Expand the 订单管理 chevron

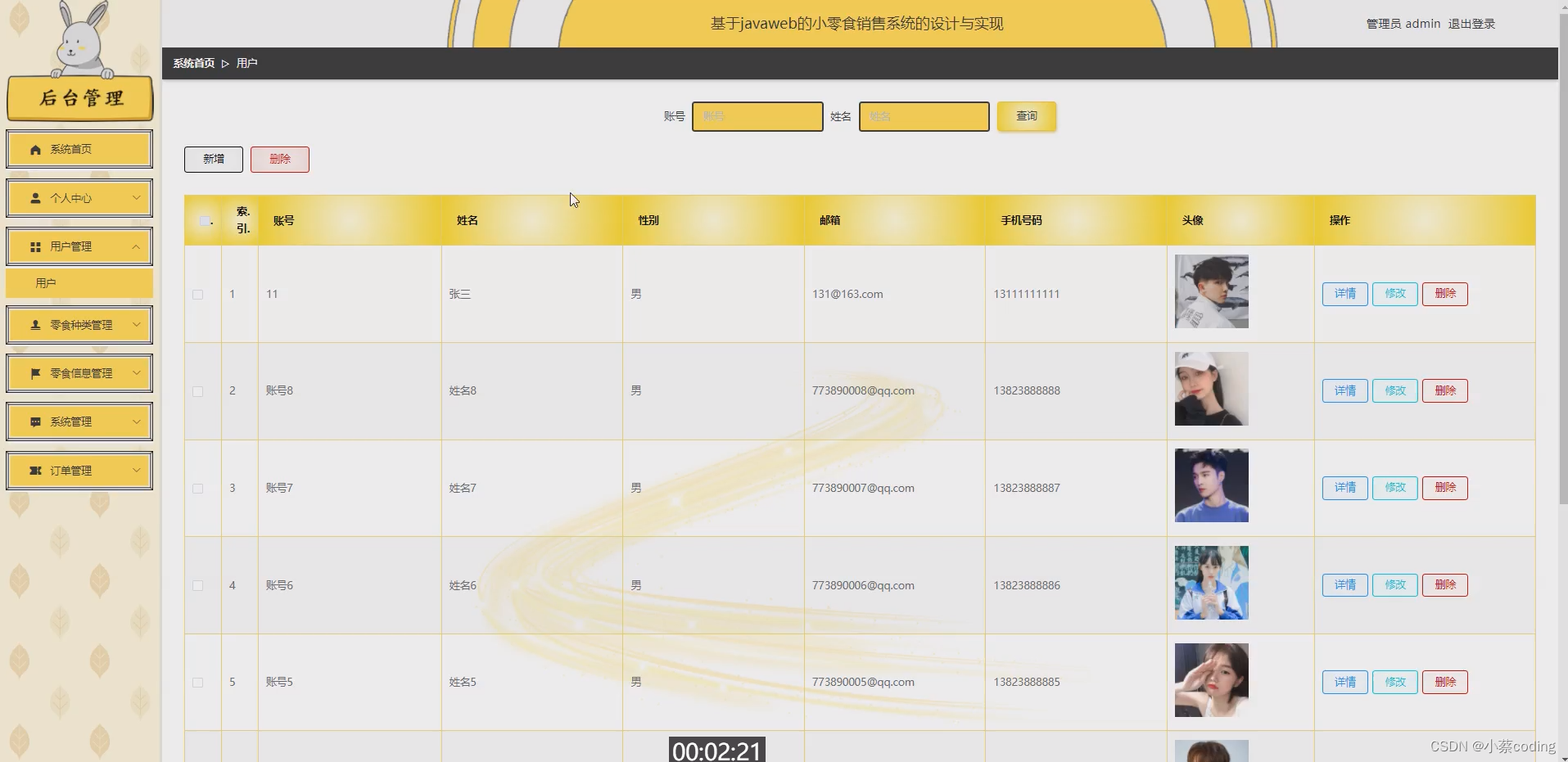(137, 470)
